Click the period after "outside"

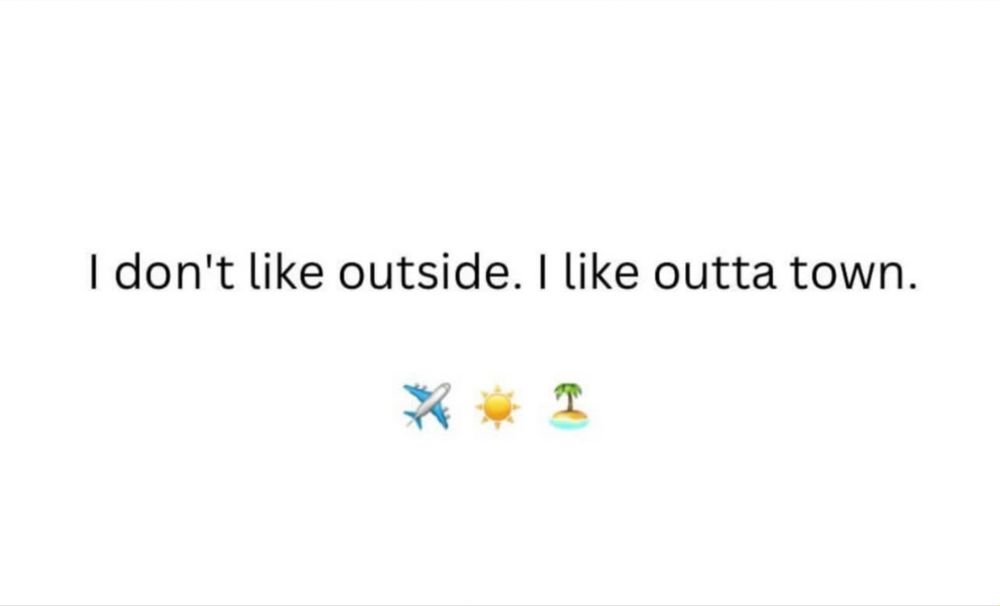(x=517, y=287)
